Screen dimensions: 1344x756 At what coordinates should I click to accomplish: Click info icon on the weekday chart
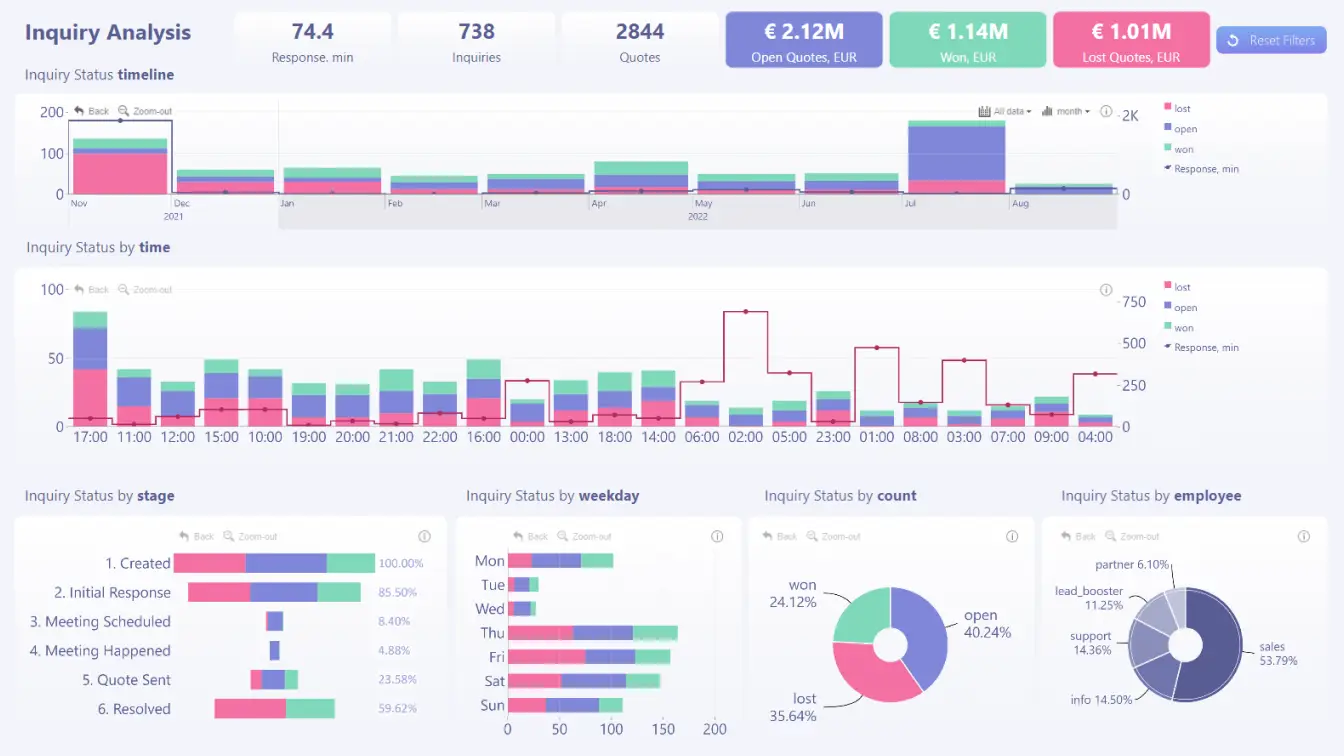pos(717,536)
